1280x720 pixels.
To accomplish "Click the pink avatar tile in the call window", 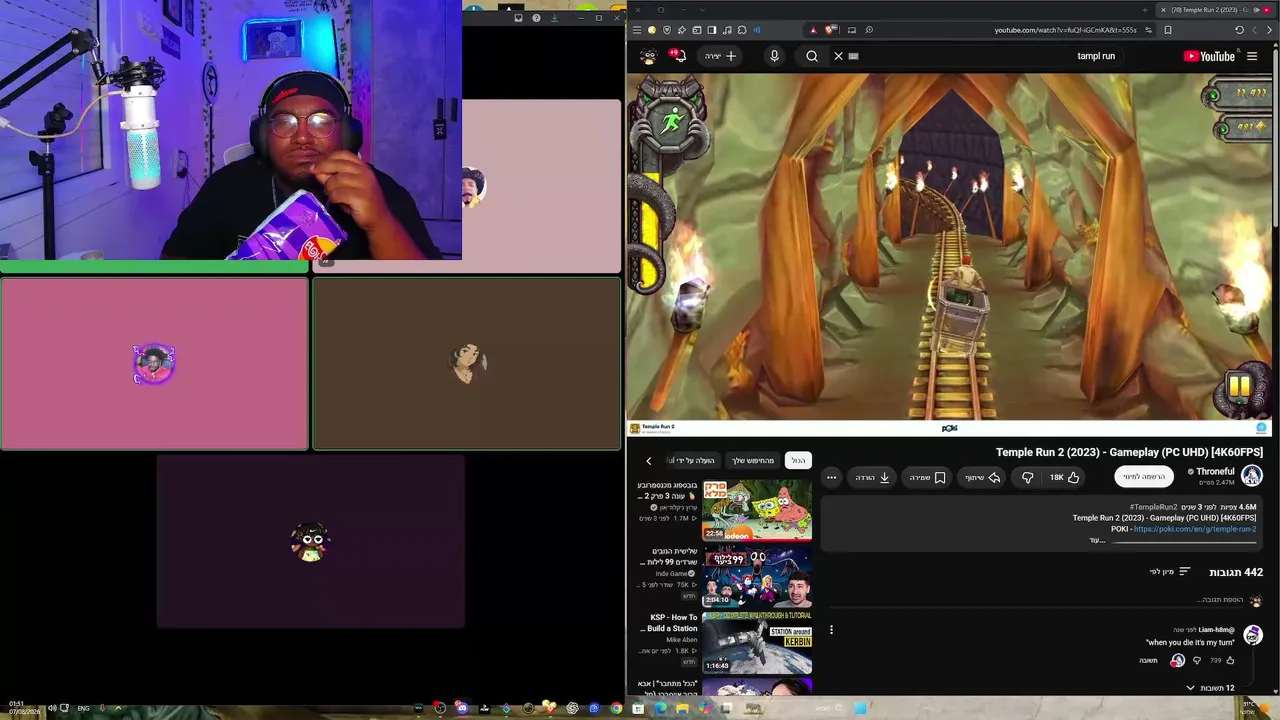I will point(154,364).
